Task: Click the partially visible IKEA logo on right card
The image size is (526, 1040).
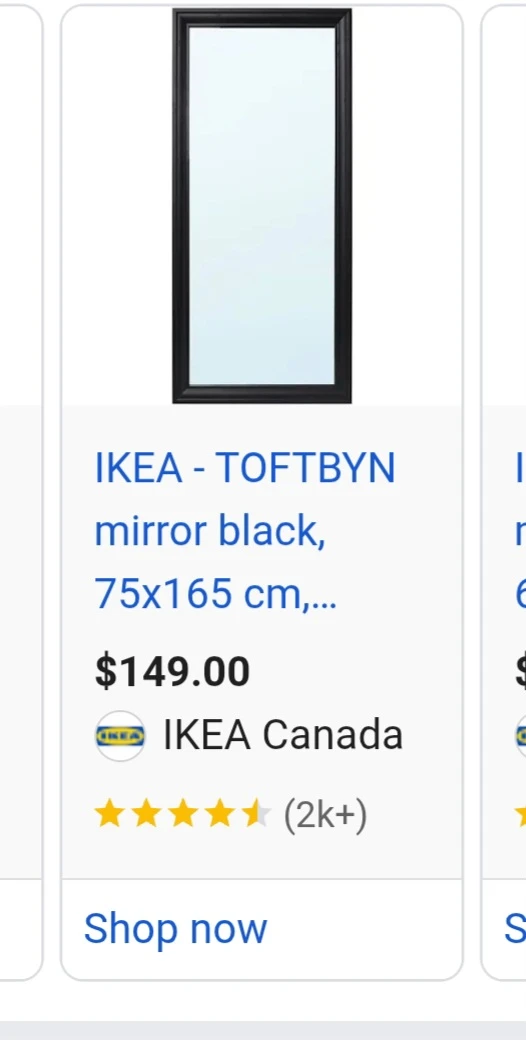Action: 521,736
